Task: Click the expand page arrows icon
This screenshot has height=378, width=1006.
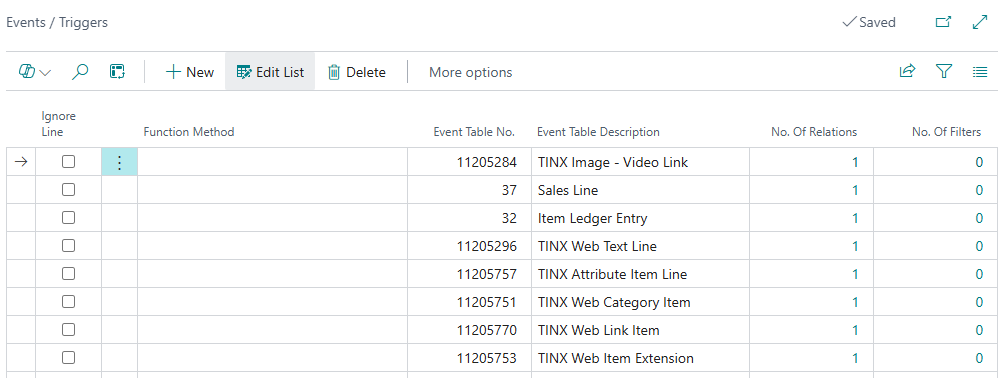Action: click(980, 22)
